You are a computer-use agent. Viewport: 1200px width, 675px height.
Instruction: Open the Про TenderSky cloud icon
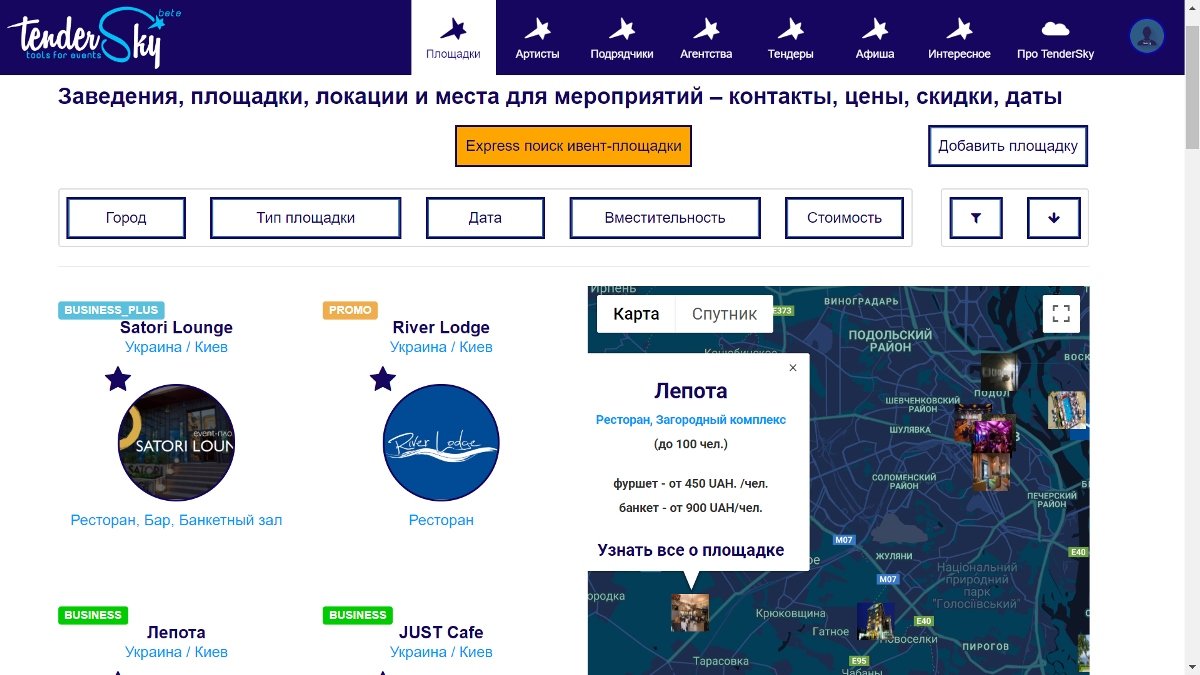click(x=1055, y=29)
